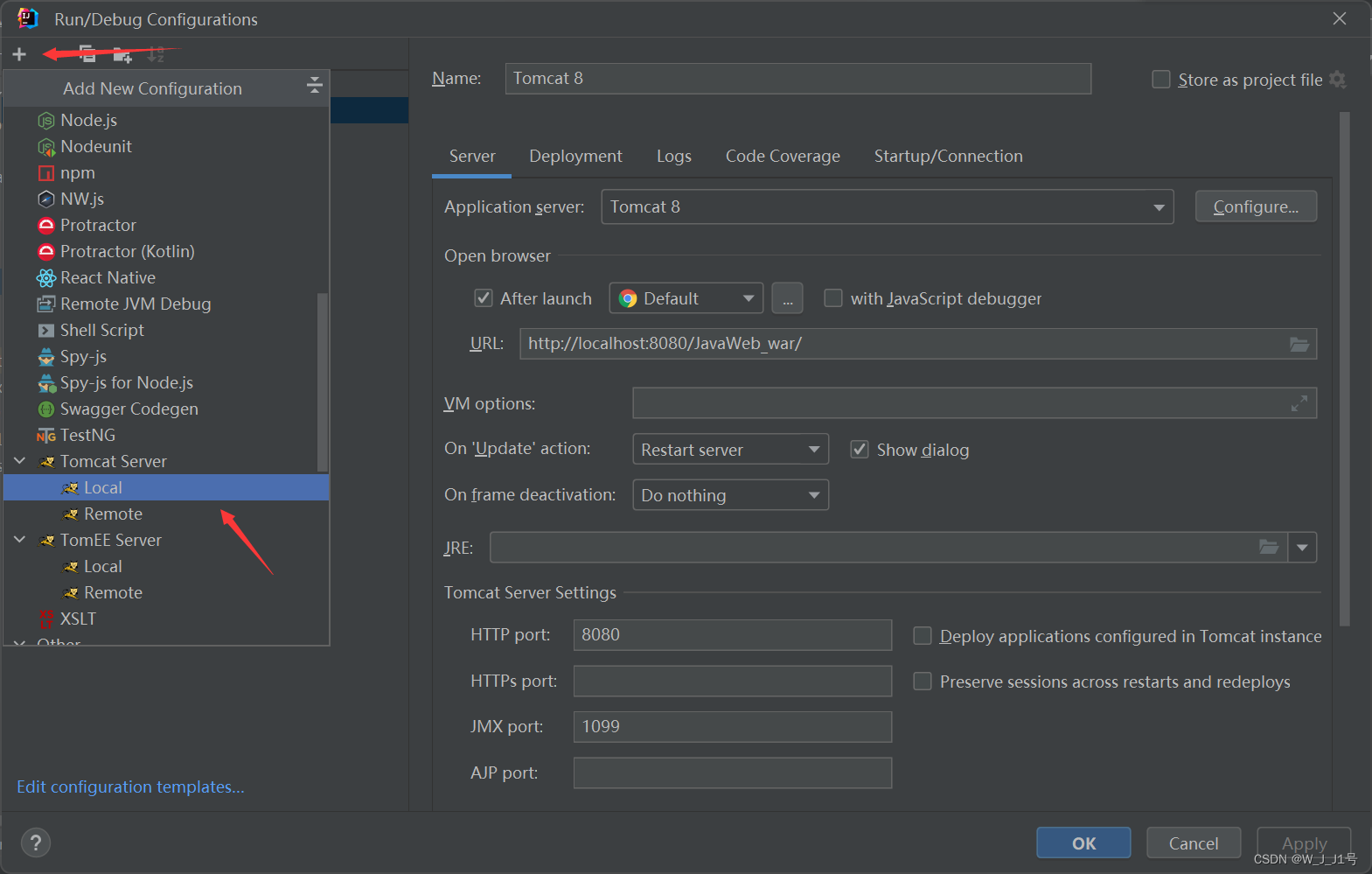This screenshot has height=874, width=1372.
Task: Select Remote under Tomcat Server
Action: (166, 514)
